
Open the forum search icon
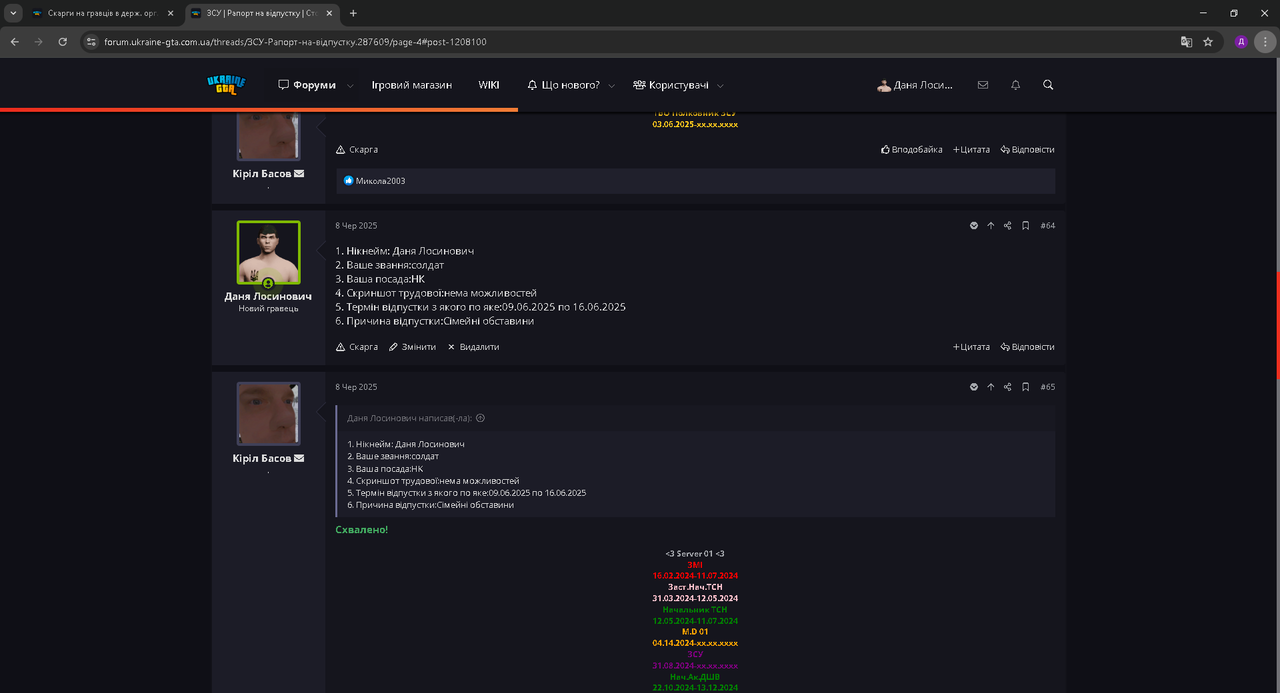pos(1048,85)
